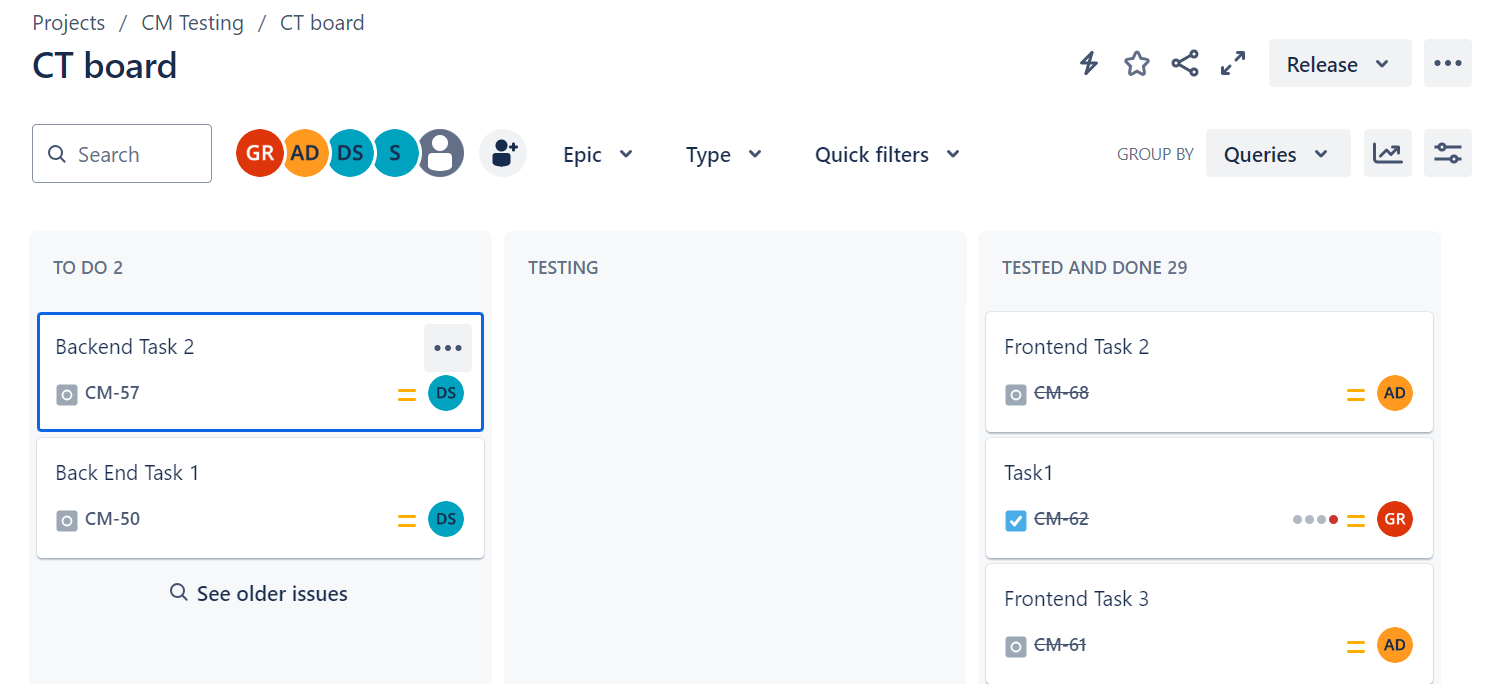The height and width of the screenshot is (684, 1488).
Task: Click the board Search field
Action: coord(122,153)
